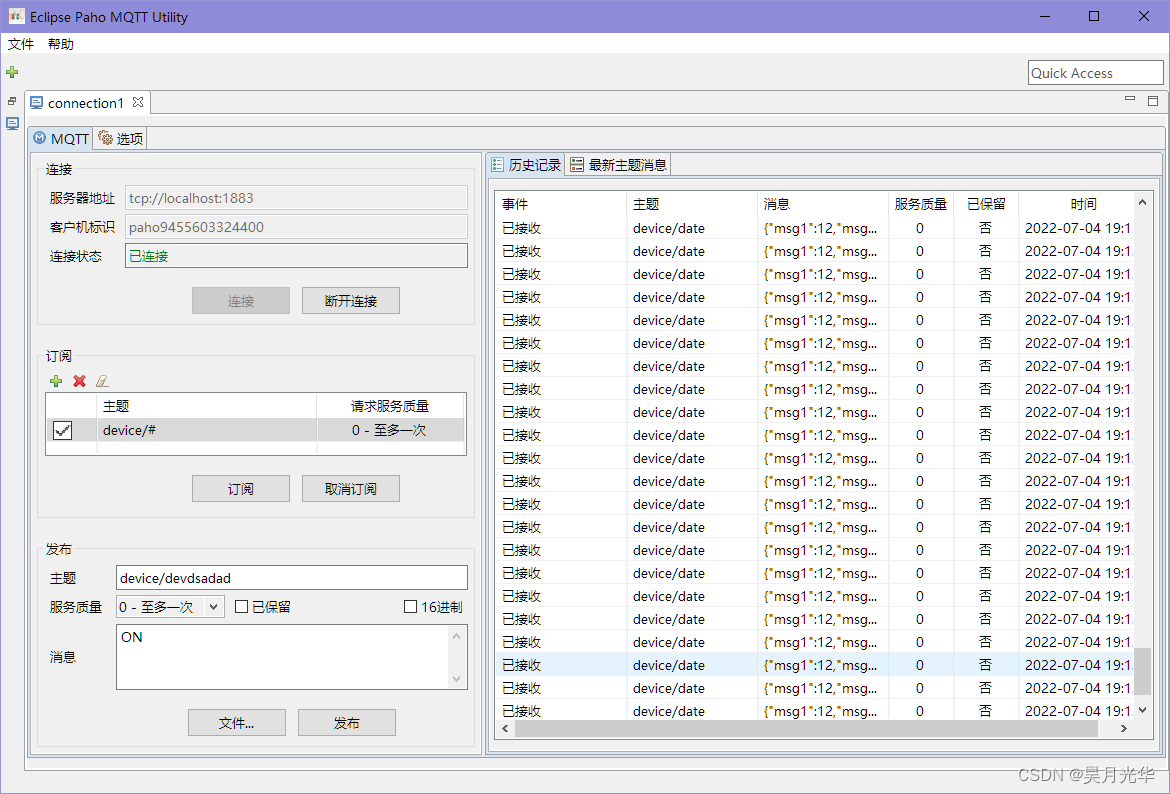The image size is (1170, 794).
Task: Select the 最新主题消息 tab
Action: (619, 165)
